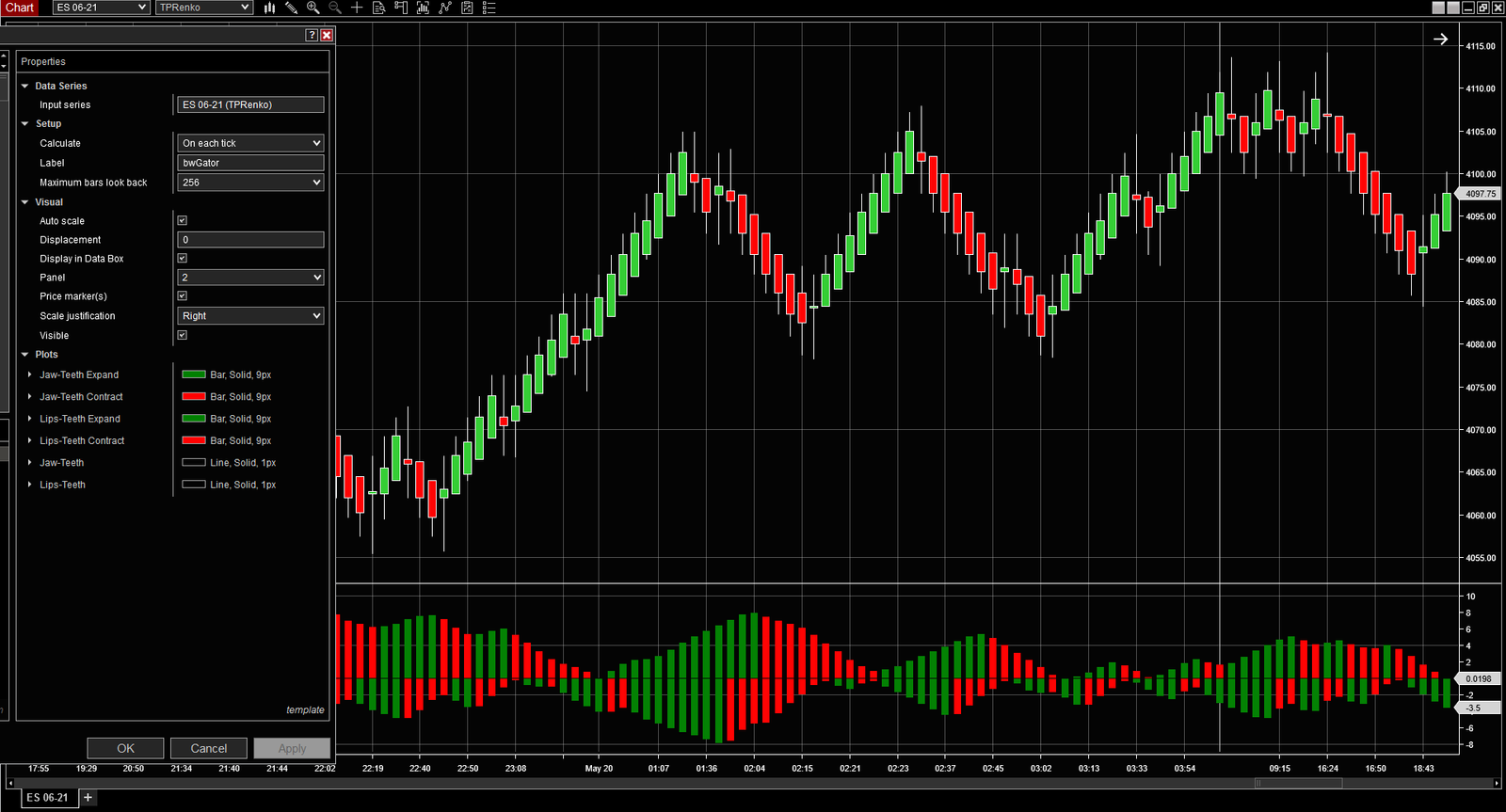
Task: Expand the Jaw-Teeth Expand plot
Action: (x=30, y=374)
